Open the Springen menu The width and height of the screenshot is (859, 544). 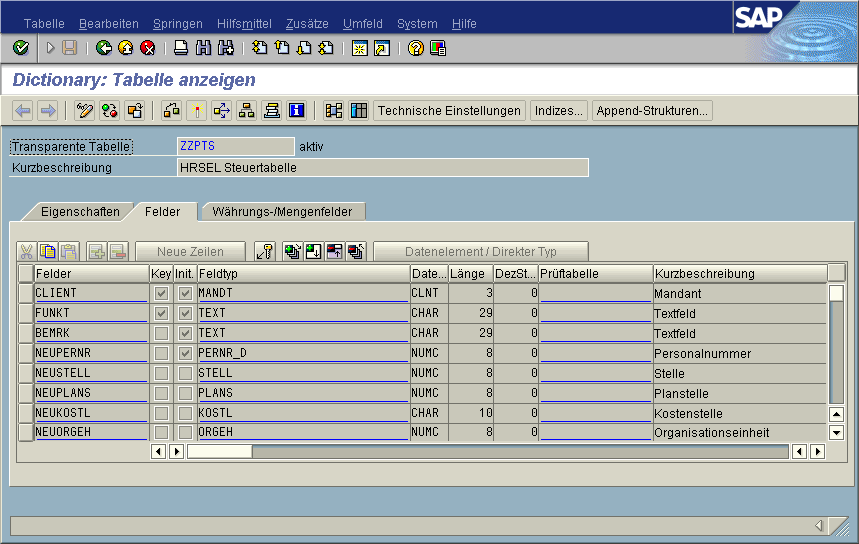pos(178,23)
